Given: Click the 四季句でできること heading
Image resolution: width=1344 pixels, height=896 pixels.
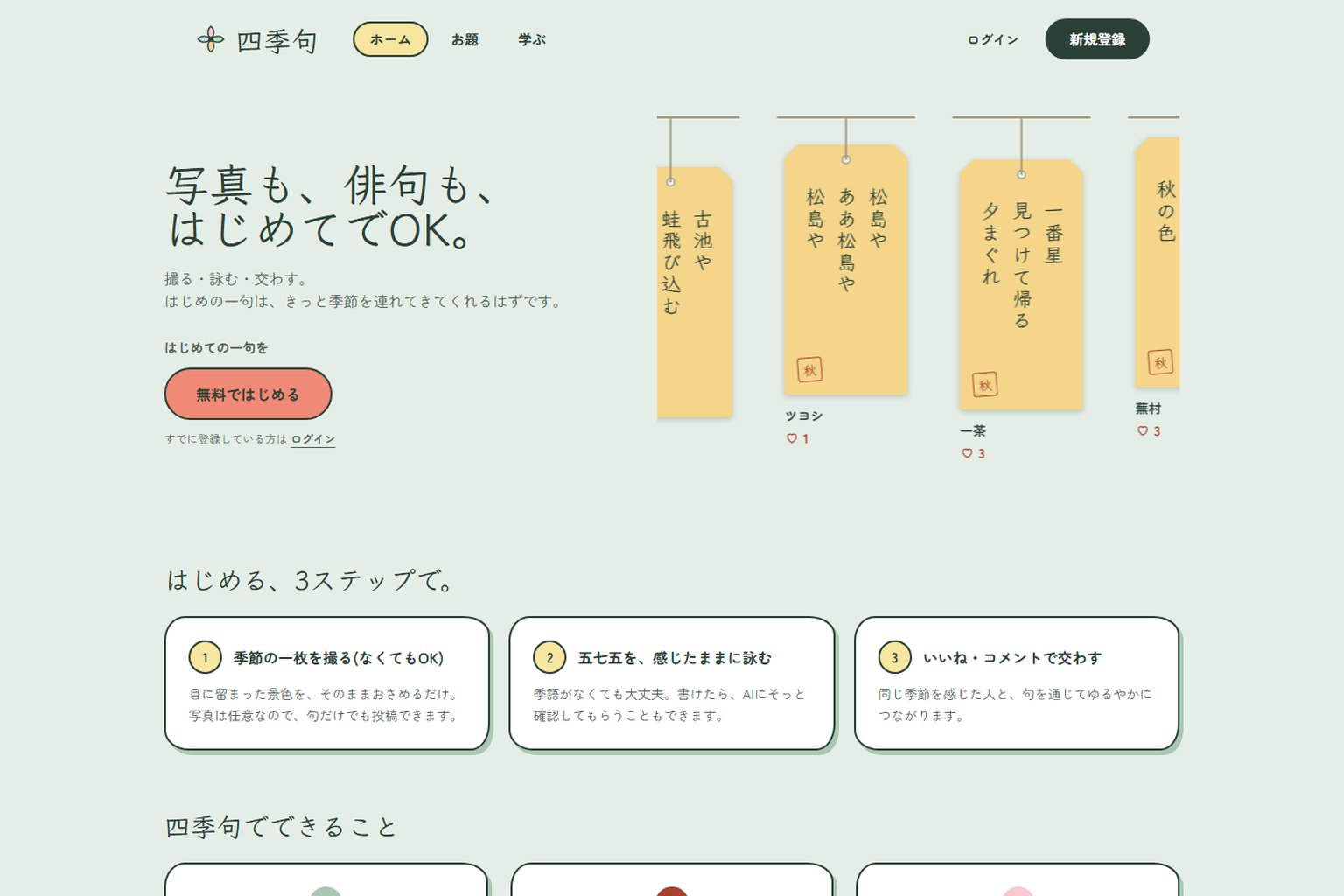Looking at the screenshot, I should click(x=282, y=827).
